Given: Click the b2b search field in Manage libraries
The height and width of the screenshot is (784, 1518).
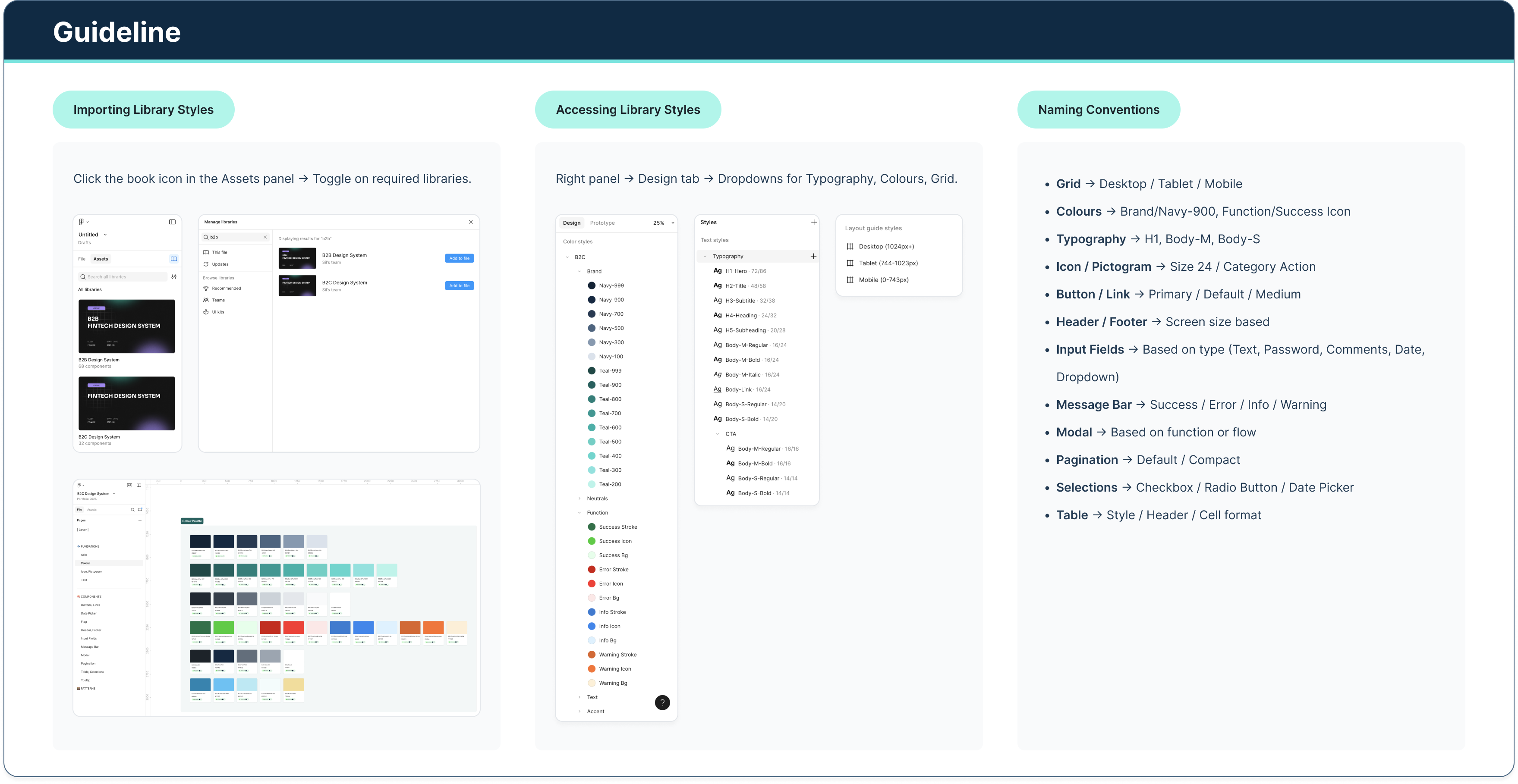Looking at the screenshot, I should coord(236,237).
